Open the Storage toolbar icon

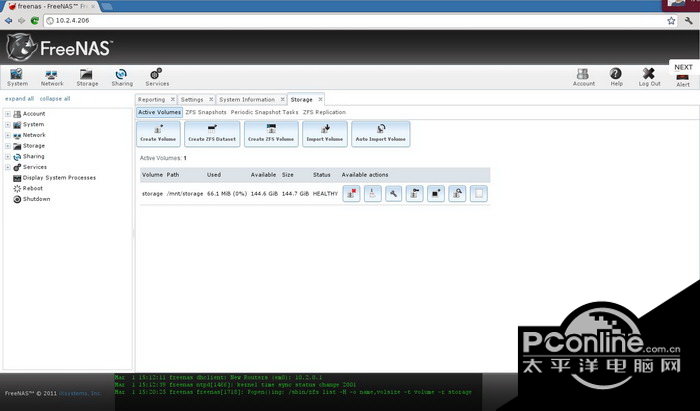87,77
